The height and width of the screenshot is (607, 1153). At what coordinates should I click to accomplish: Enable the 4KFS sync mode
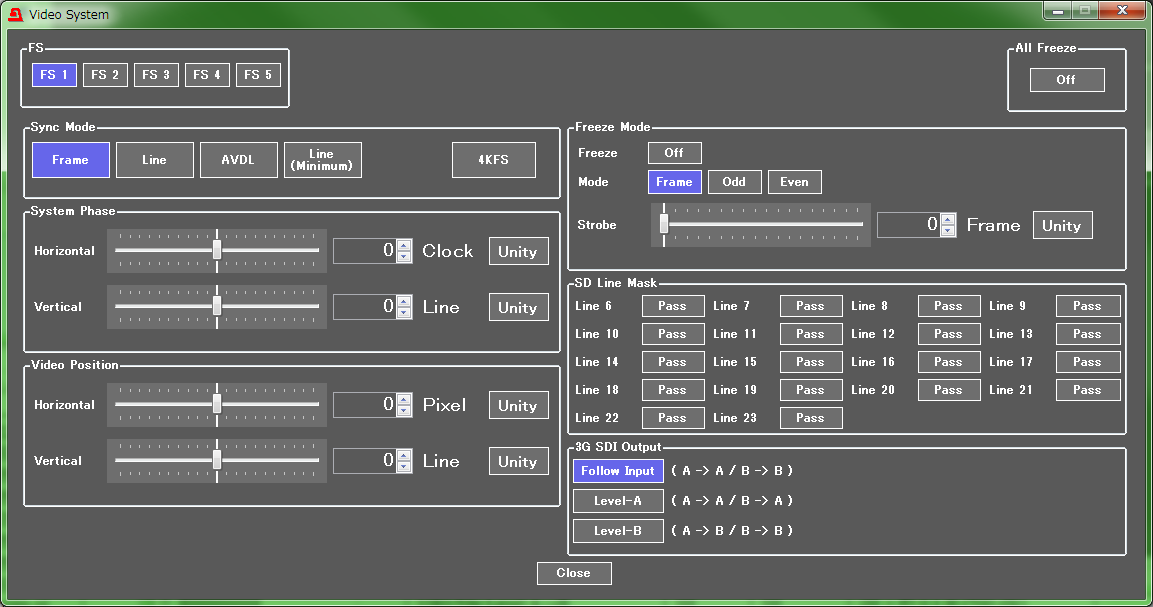(493, 160)
